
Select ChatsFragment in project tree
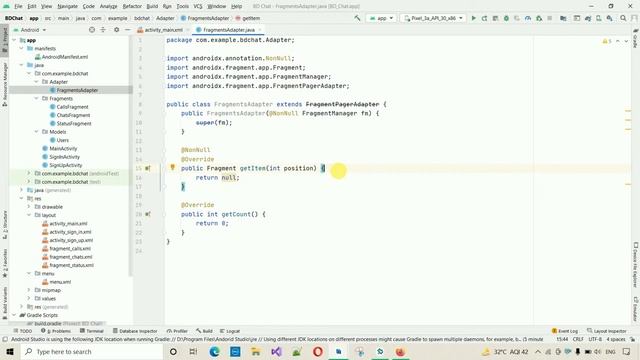[x=73, y=115]
